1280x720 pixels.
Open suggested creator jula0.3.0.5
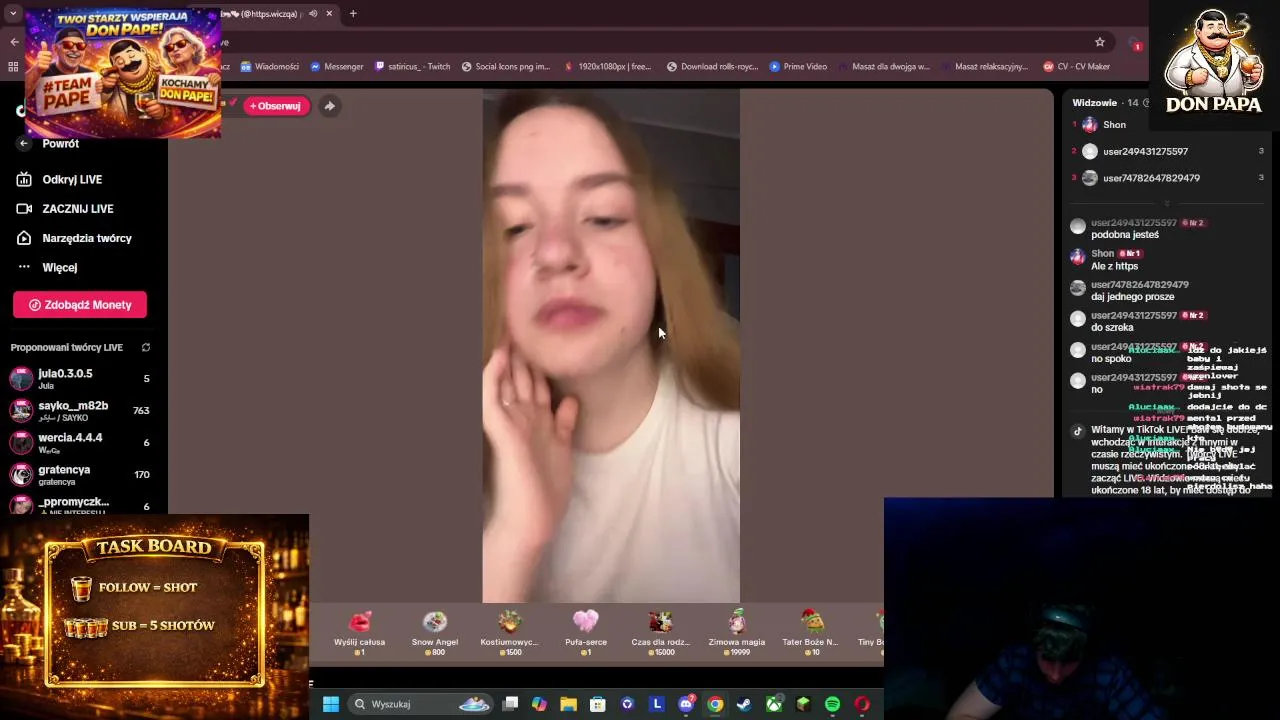pyautogui.click(x=80, y=379)
